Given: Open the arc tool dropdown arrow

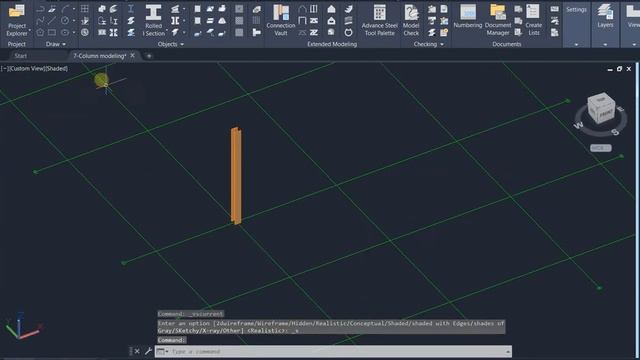Looking at the screenshot, I should pos(73,9).
